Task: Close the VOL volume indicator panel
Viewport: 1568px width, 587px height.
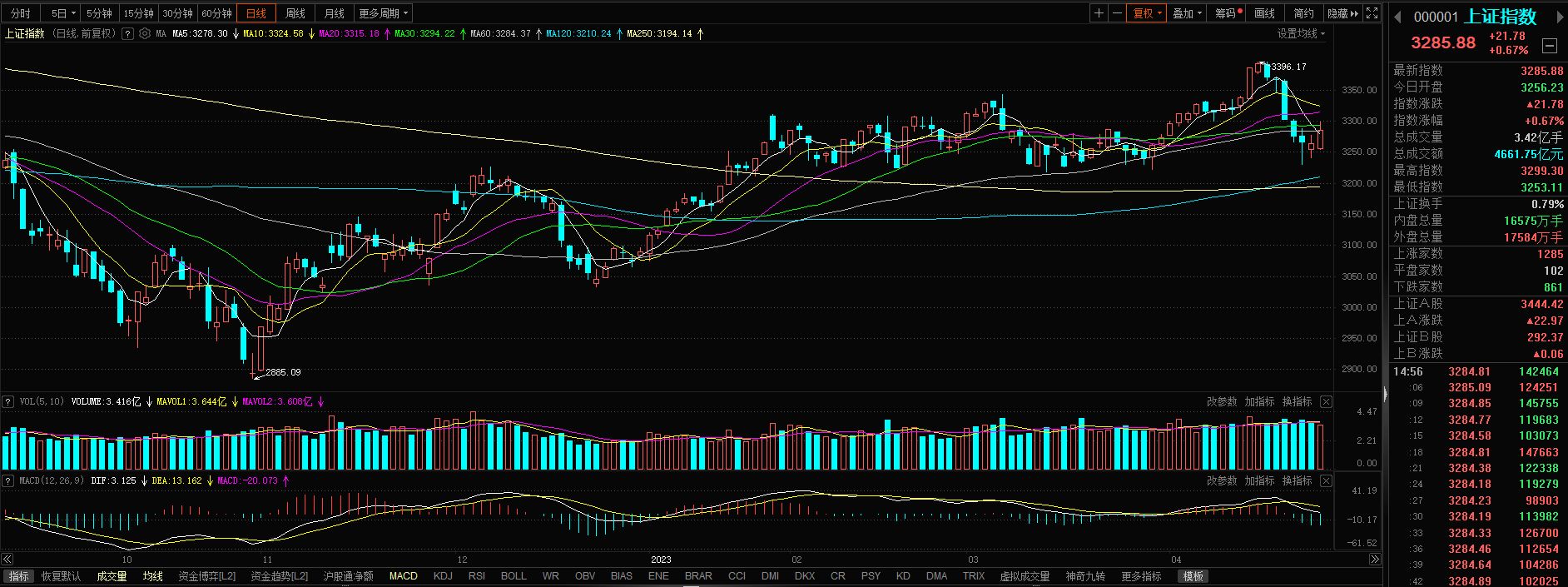Action: pyautogui.click(x=1326, y=402)
